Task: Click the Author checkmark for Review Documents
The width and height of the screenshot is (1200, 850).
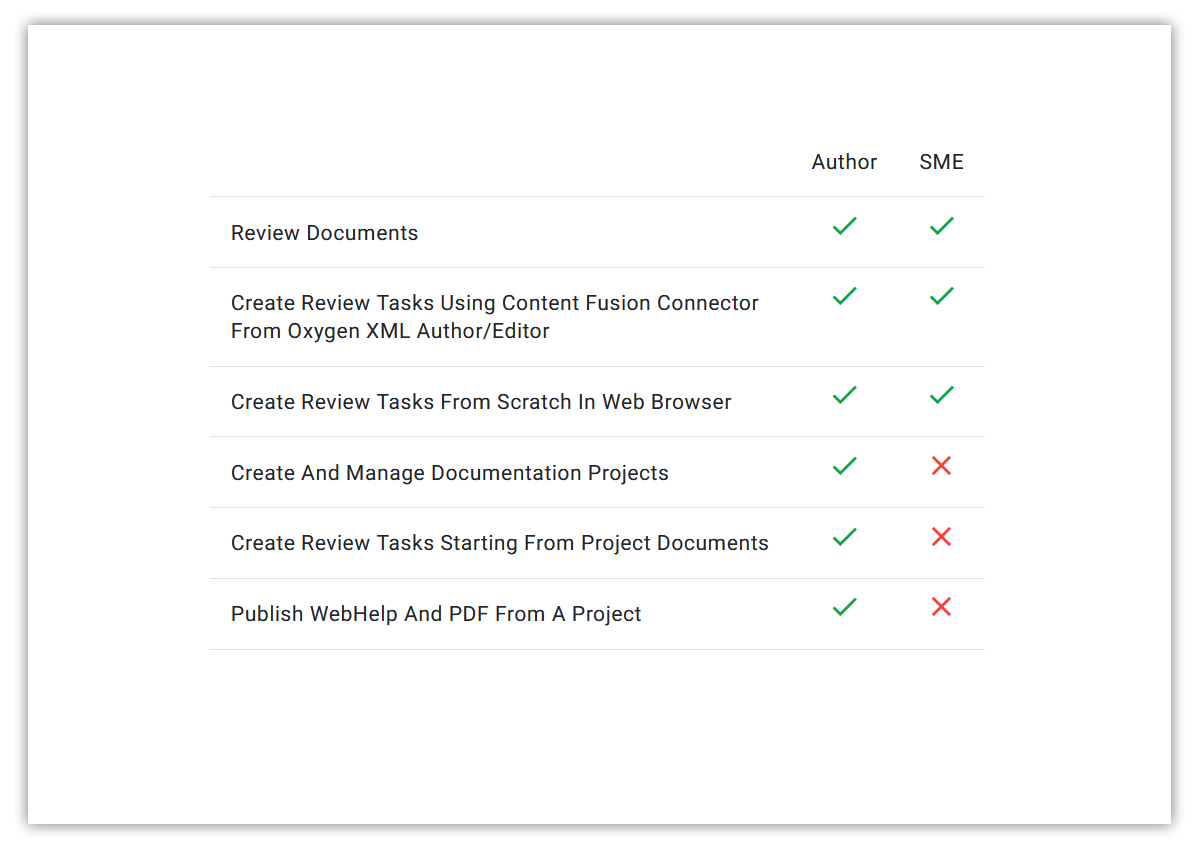Action: (x=845, y=226)
